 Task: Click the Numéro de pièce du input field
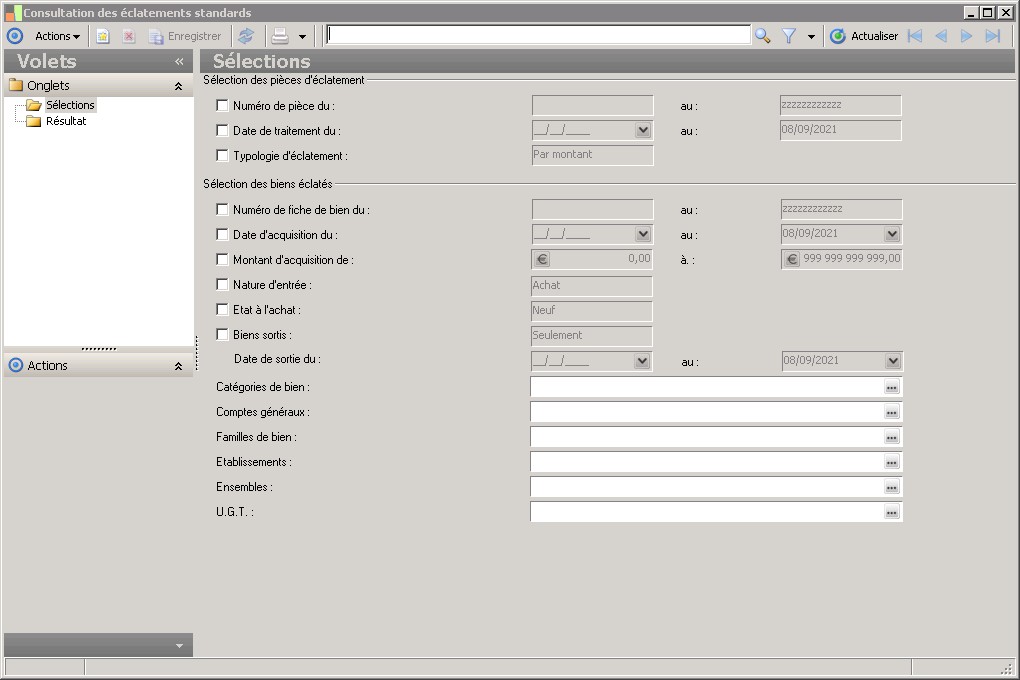click(x=593, y=105)
